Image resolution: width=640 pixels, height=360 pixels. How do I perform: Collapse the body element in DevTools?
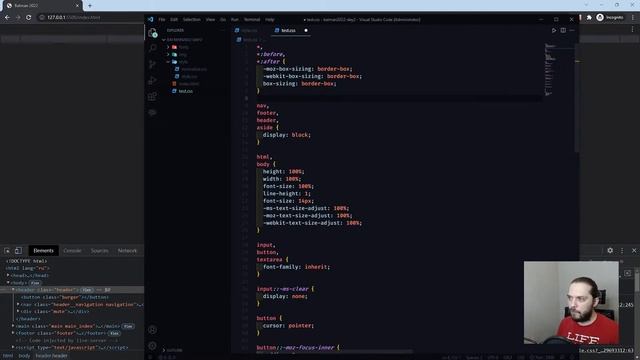point(8,283)
